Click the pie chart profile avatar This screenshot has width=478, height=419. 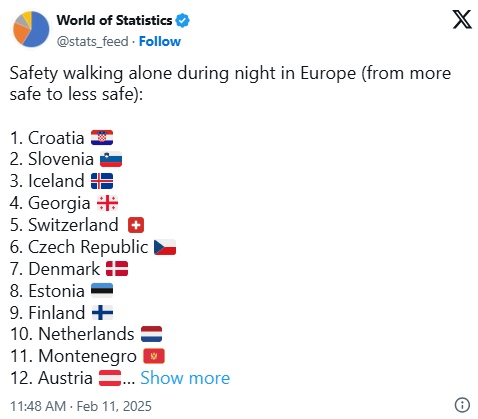point(31,29)
